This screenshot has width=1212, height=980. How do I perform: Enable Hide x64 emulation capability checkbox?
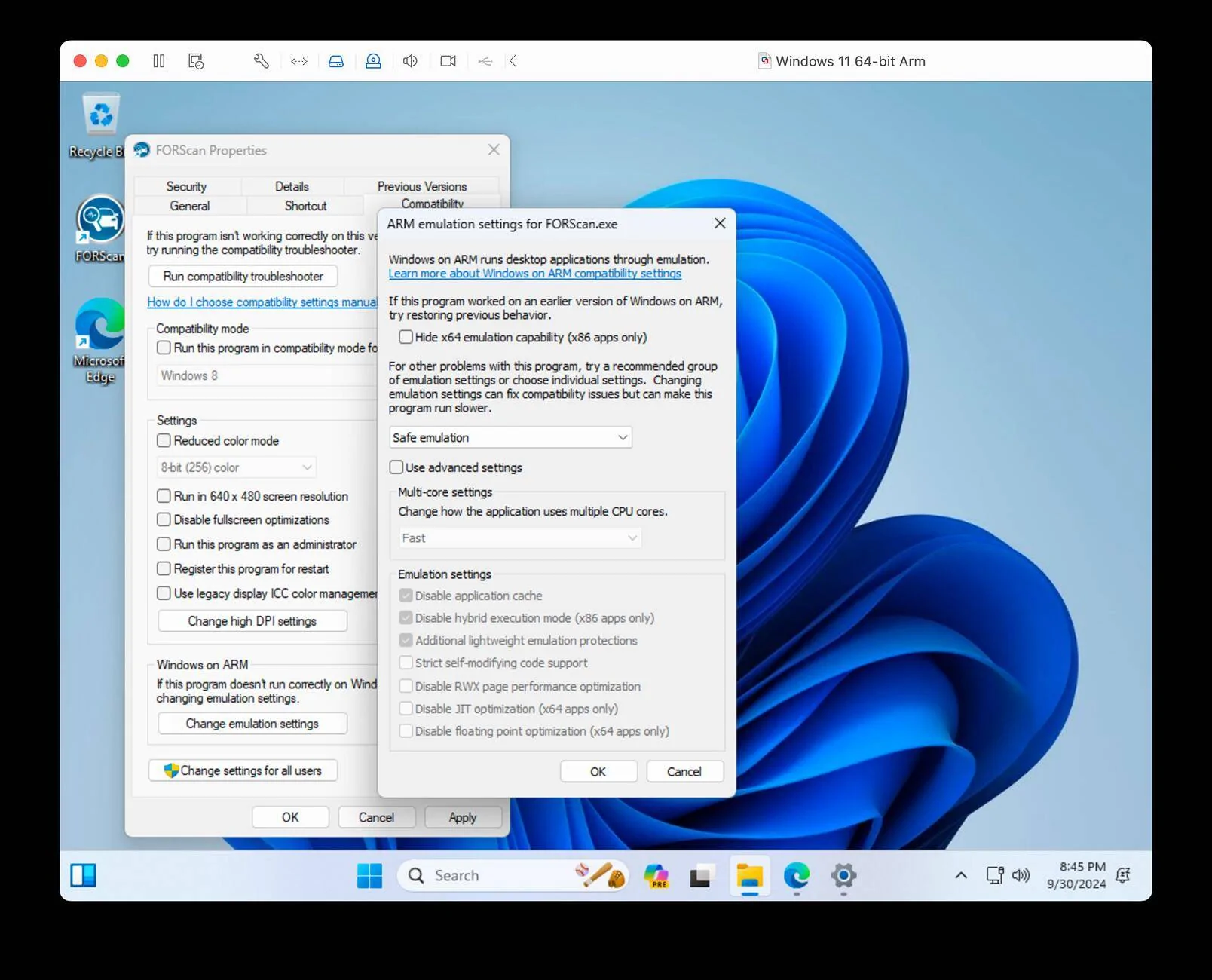coord(406,337)
